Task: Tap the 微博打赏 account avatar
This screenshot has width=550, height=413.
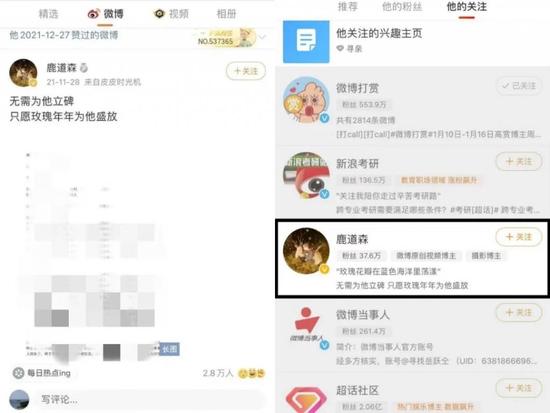Action: pyautogui.click(x=306, y=100)
